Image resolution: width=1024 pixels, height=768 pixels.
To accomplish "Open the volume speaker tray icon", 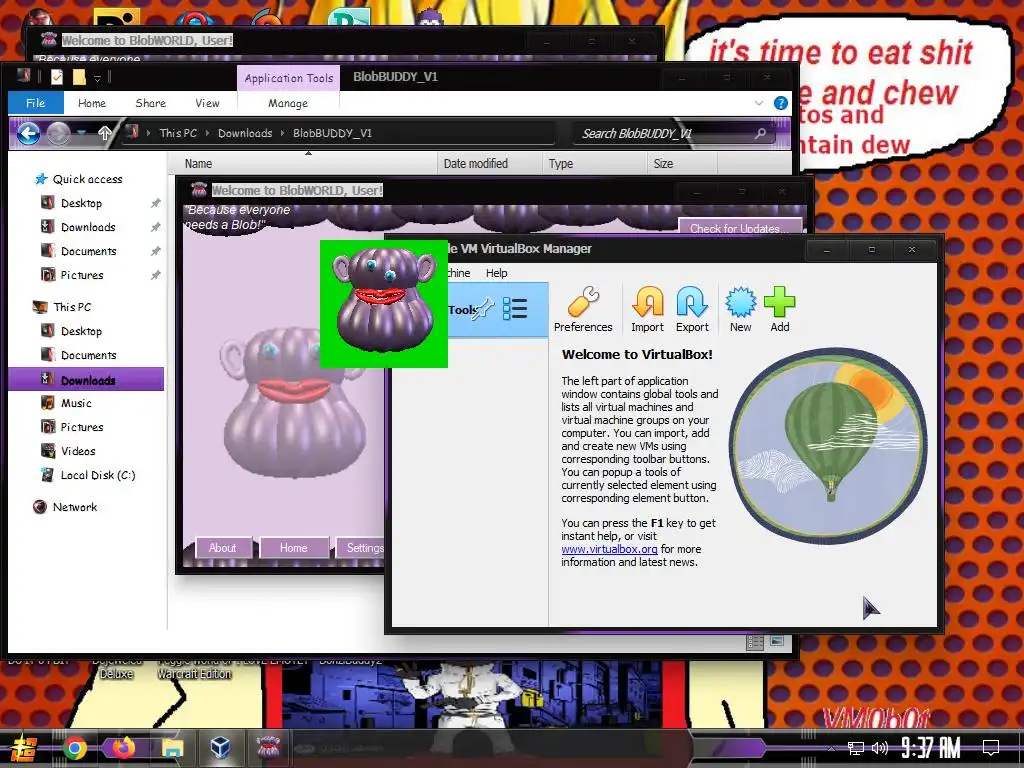I will 880,748.
